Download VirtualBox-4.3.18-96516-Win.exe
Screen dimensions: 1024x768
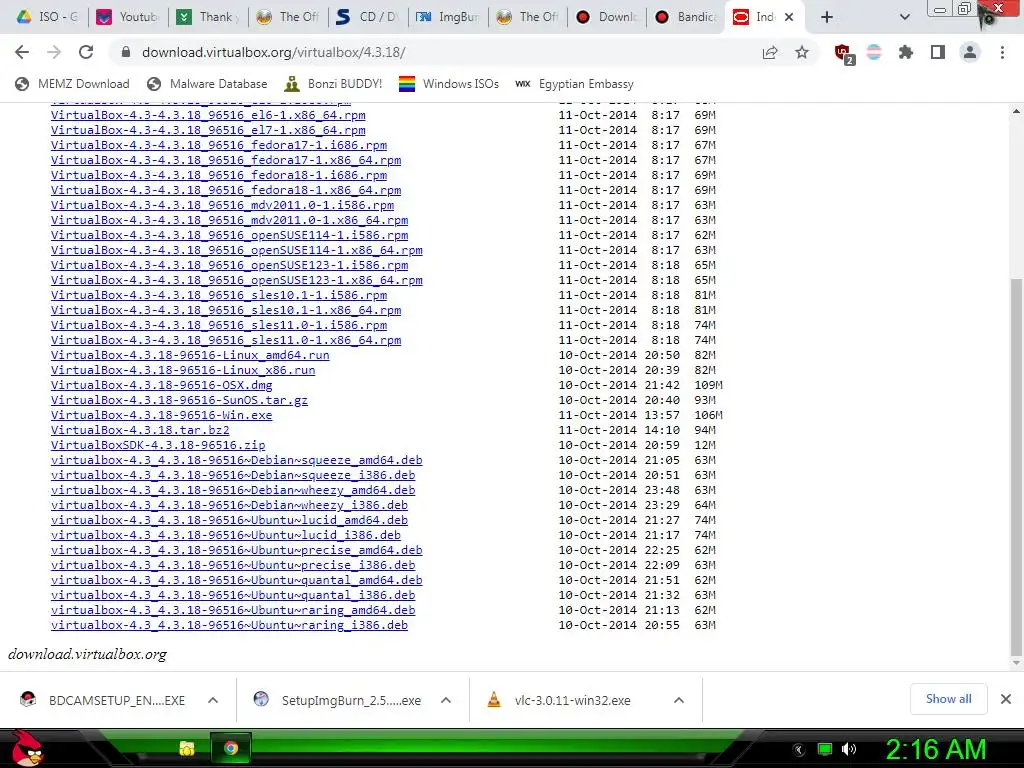point(161,415)
